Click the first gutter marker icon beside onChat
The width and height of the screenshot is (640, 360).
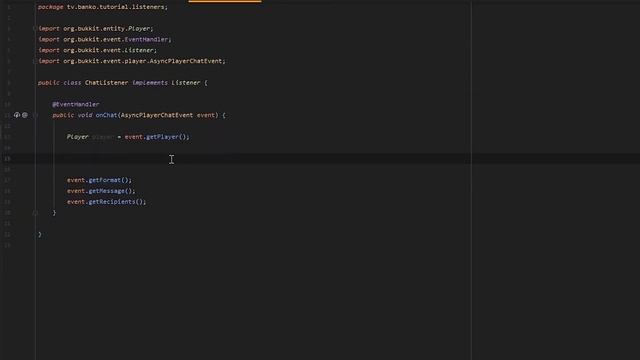pyautogui.click(x=17, y=115)
